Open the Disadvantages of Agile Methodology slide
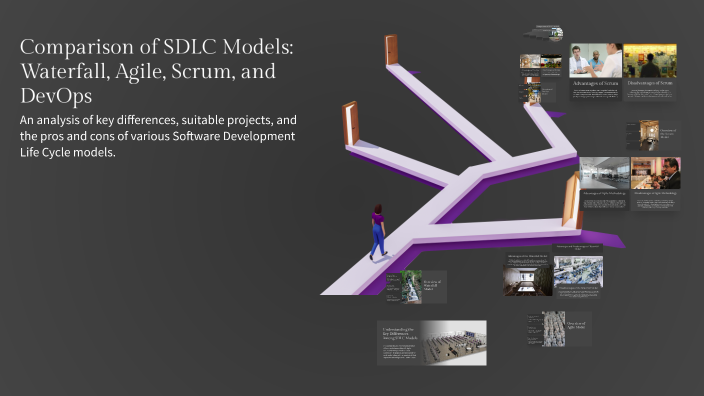Viewport: 704px width, 396px height. pyautogui.click(x=656, y=184)
